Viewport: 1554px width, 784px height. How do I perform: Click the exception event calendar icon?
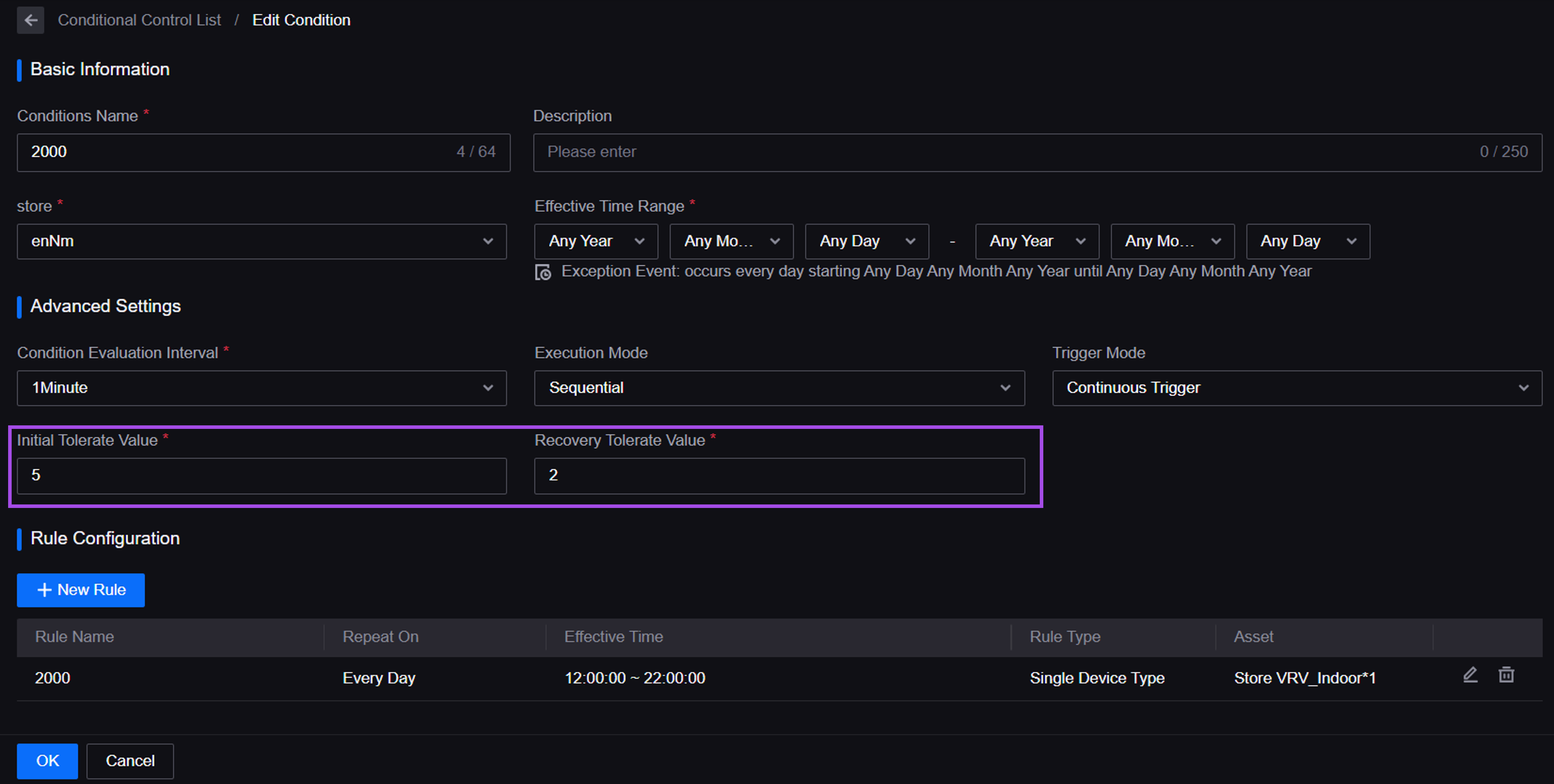pyautogui.click(x=543, y=273)
